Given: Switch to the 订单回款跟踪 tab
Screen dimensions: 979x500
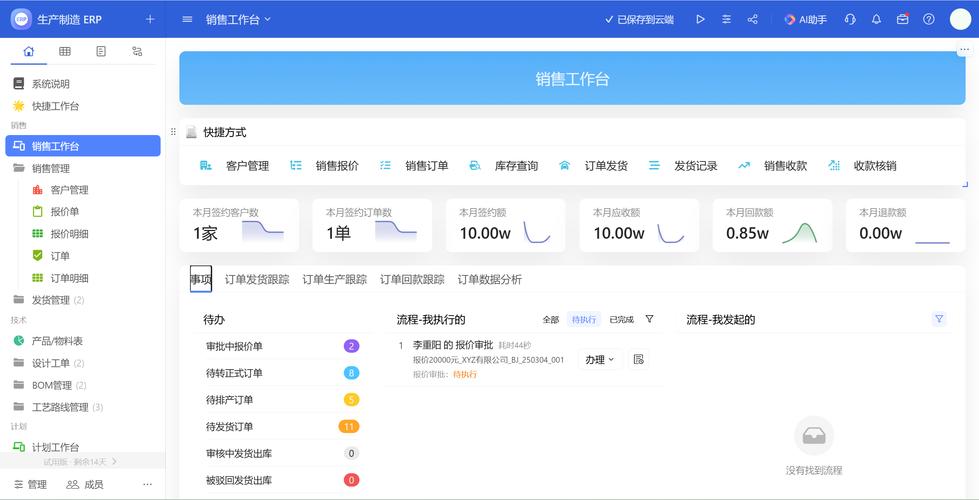Looking at the screenshot, I should click(412, 280).
